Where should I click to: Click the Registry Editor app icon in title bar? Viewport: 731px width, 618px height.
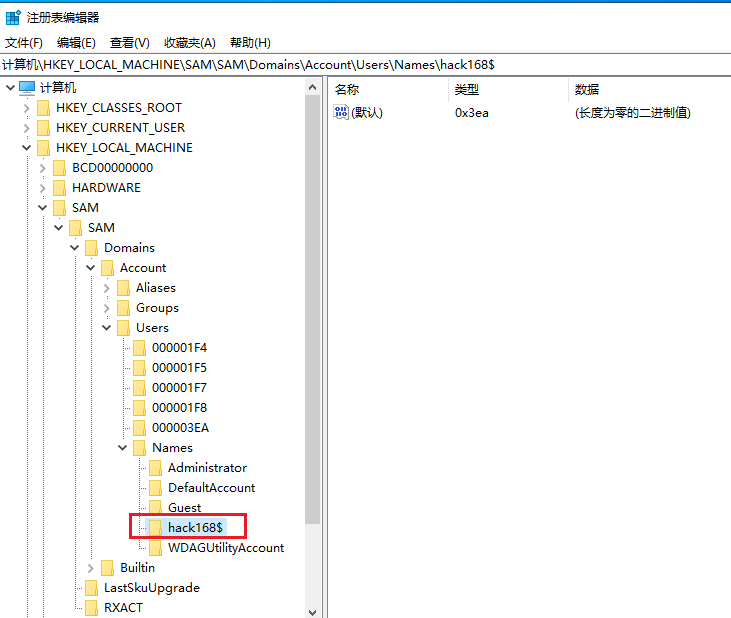13,17
